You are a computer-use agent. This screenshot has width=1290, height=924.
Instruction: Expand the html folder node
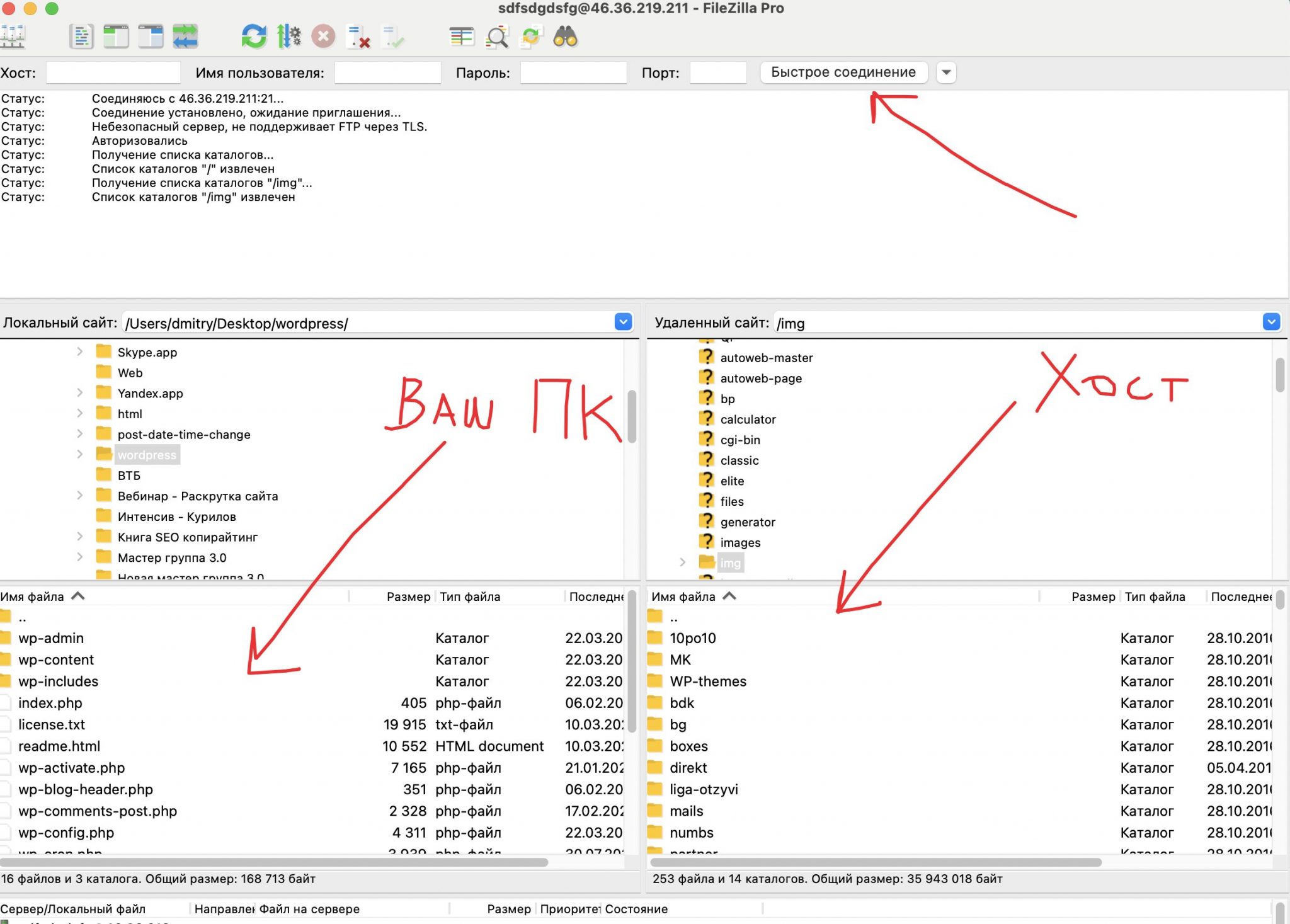79,413
